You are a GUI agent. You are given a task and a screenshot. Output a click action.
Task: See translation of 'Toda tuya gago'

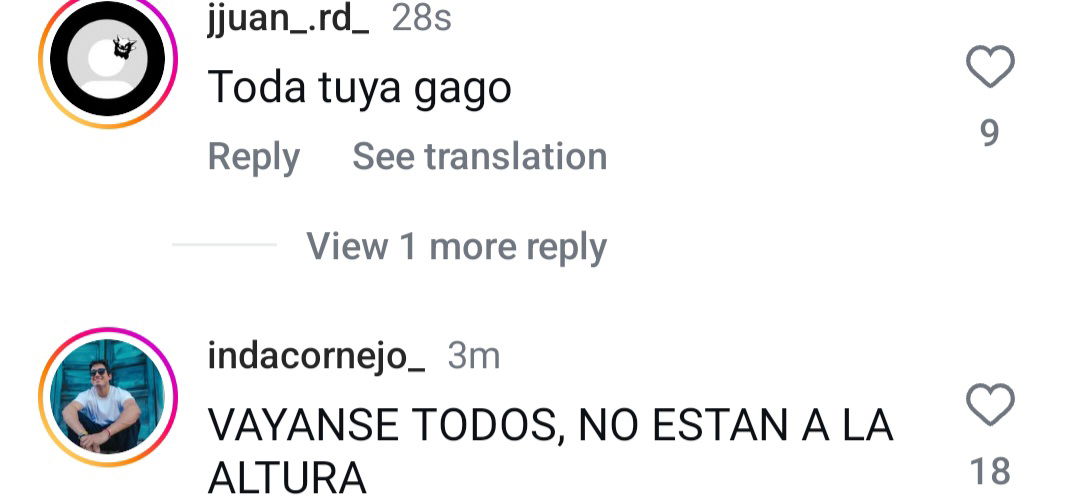(479, 156)
